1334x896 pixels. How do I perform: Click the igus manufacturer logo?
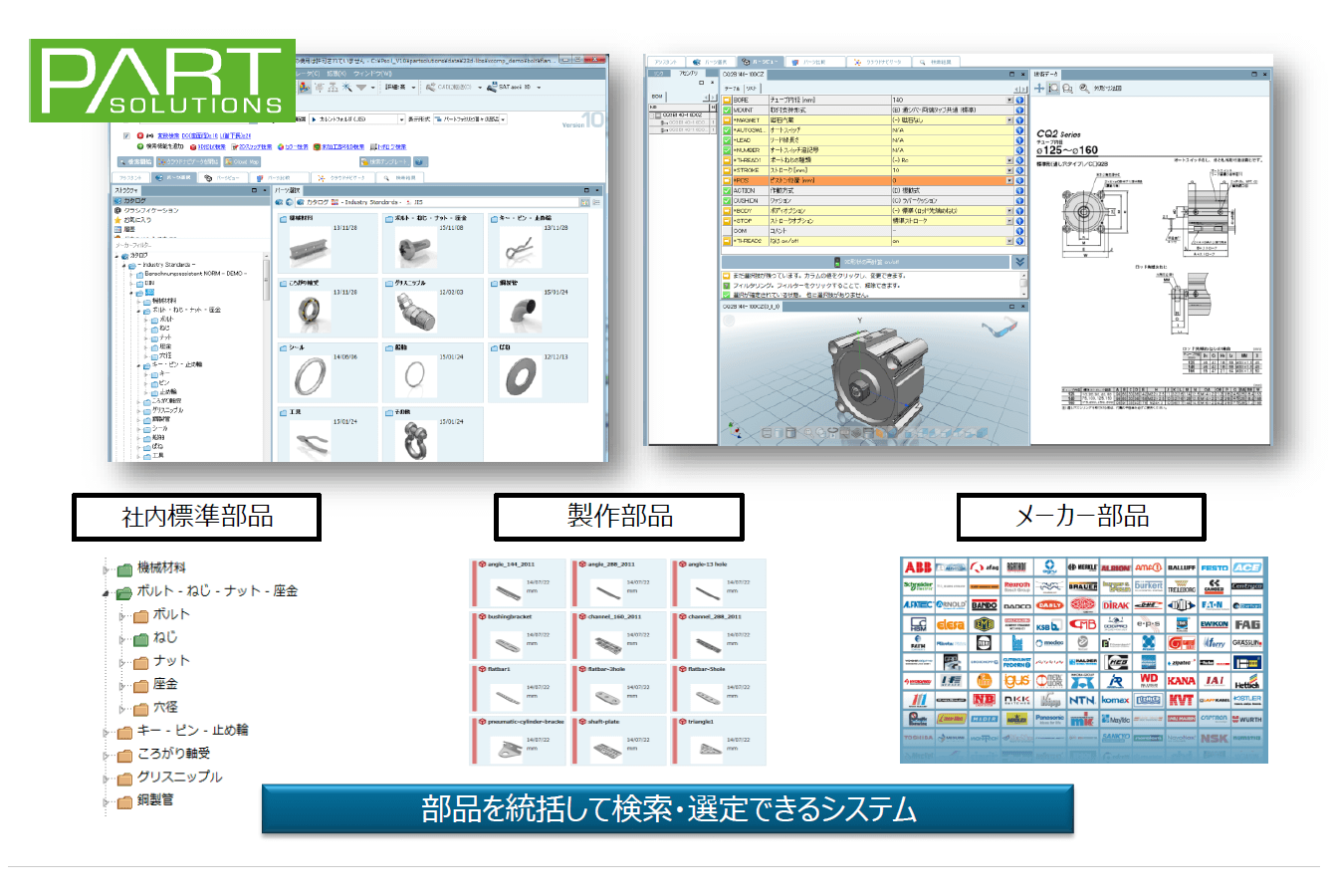tap(1016, 681)
